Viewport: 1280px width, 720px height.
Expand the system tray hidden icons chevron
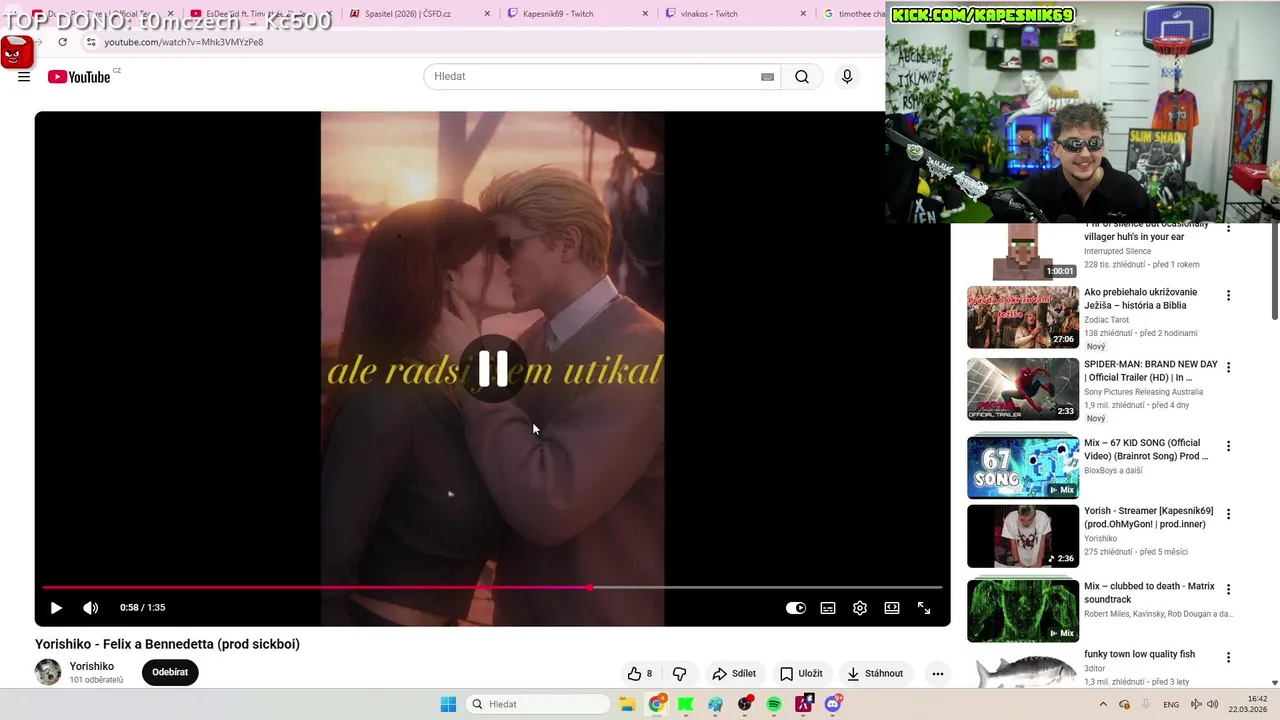pos(1103,704)
